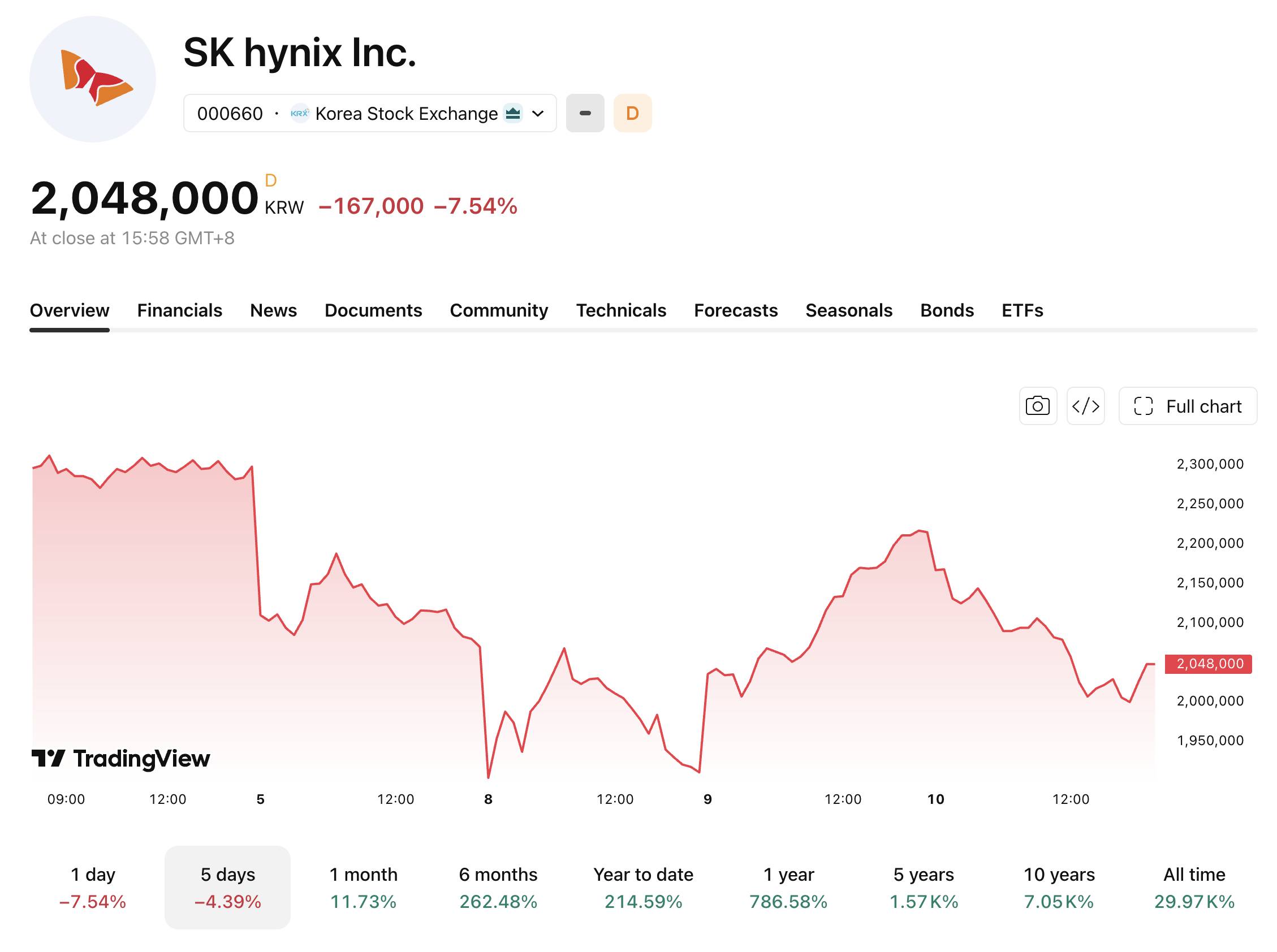The height and width of the screenshot is (952, 1277).
Task: Click the date marker 8 on time axis
Action: [487, 799]
